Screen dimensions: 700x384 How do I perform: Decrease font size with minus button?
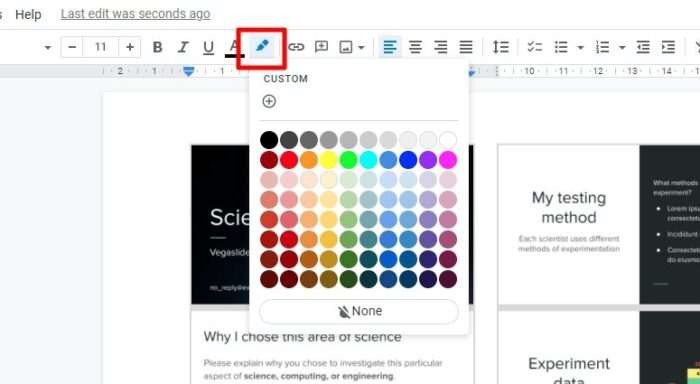(72, 47)
